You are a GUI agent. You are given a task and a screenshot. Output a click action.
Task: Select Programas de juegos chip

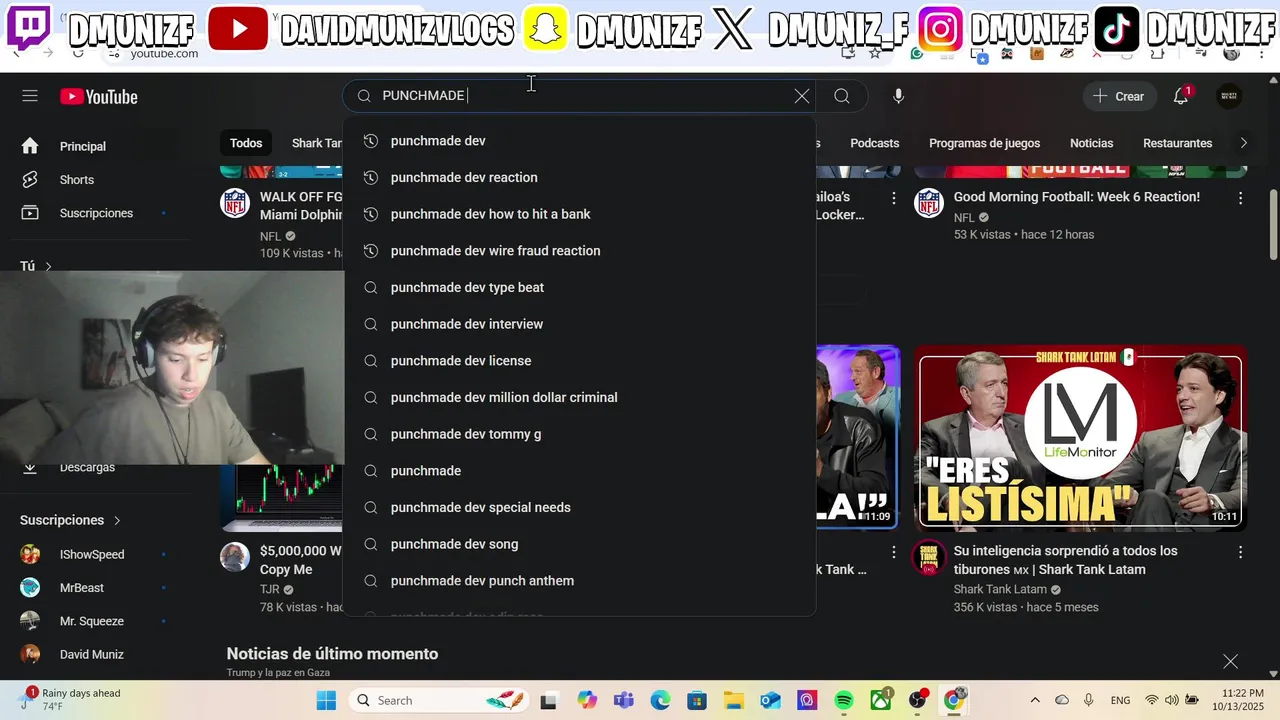[984, 143]
